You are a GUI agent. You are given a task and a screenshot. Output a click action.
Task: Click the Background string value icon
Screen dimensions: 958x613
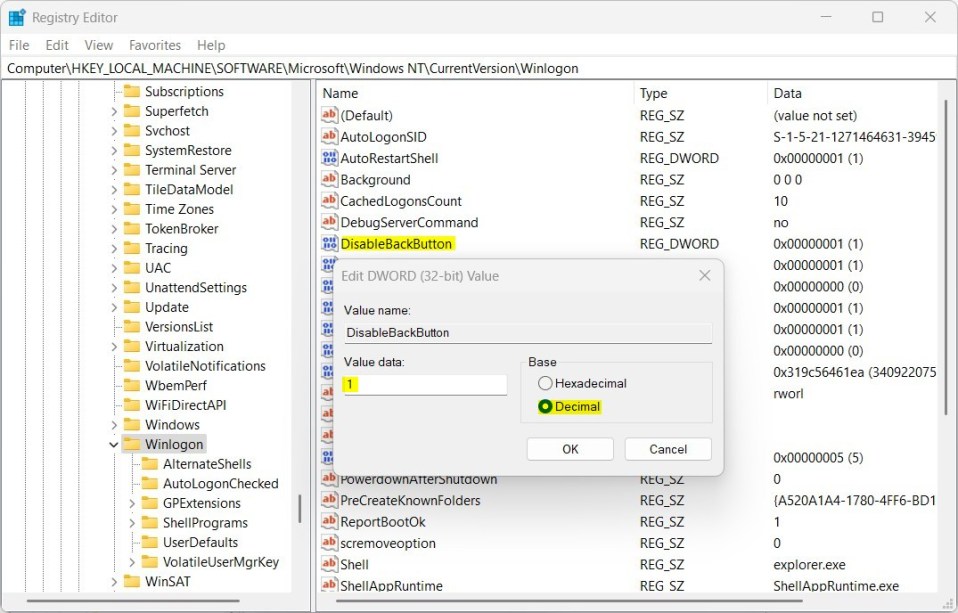329,179
